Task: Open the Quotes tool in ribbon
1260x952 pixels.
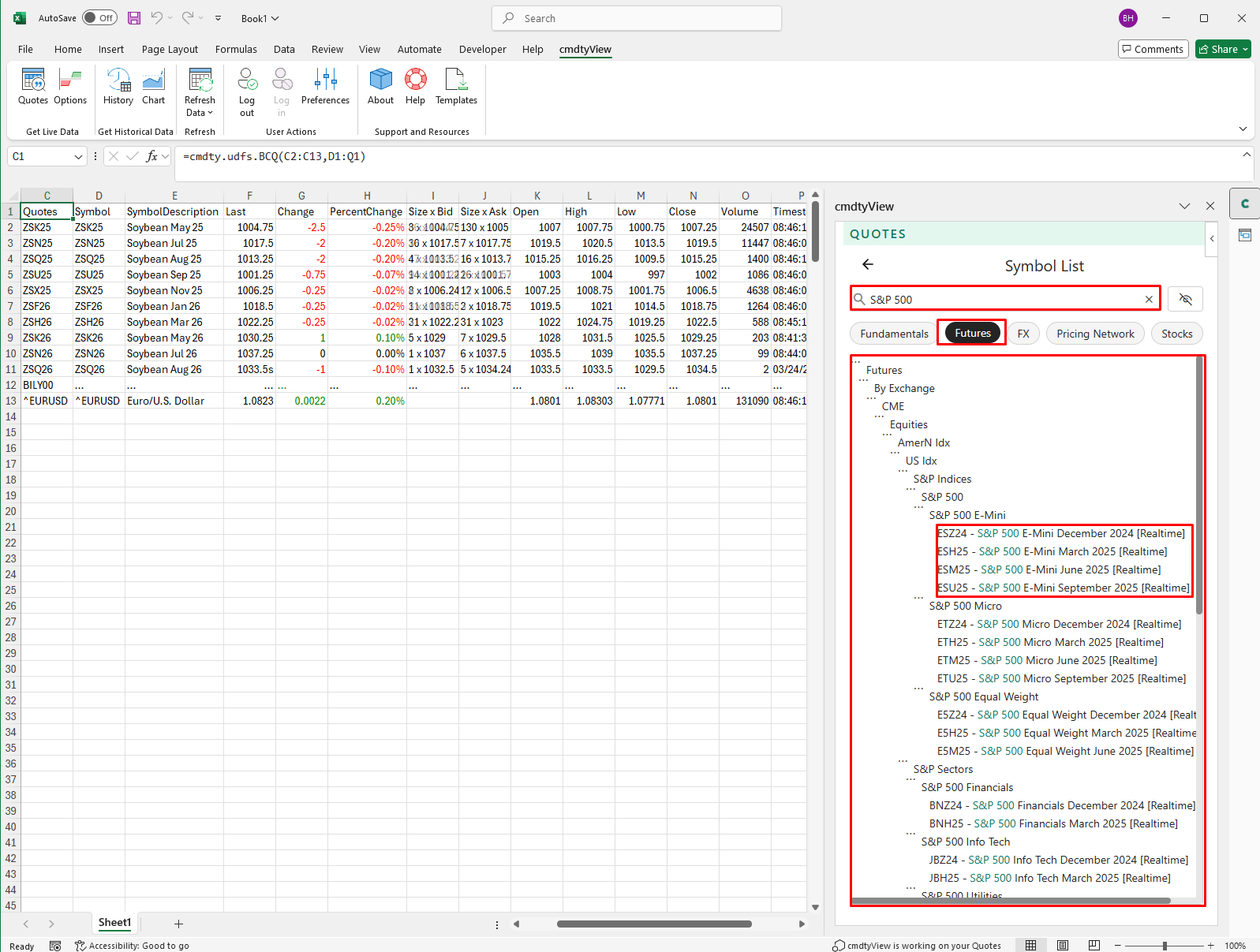Action: [x=33, y=87]
